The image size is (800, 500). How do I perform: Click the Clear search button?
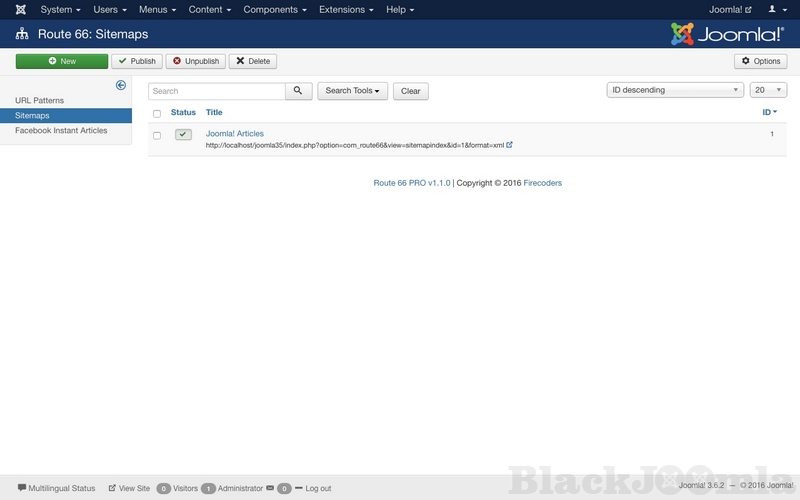click(410, 91)
